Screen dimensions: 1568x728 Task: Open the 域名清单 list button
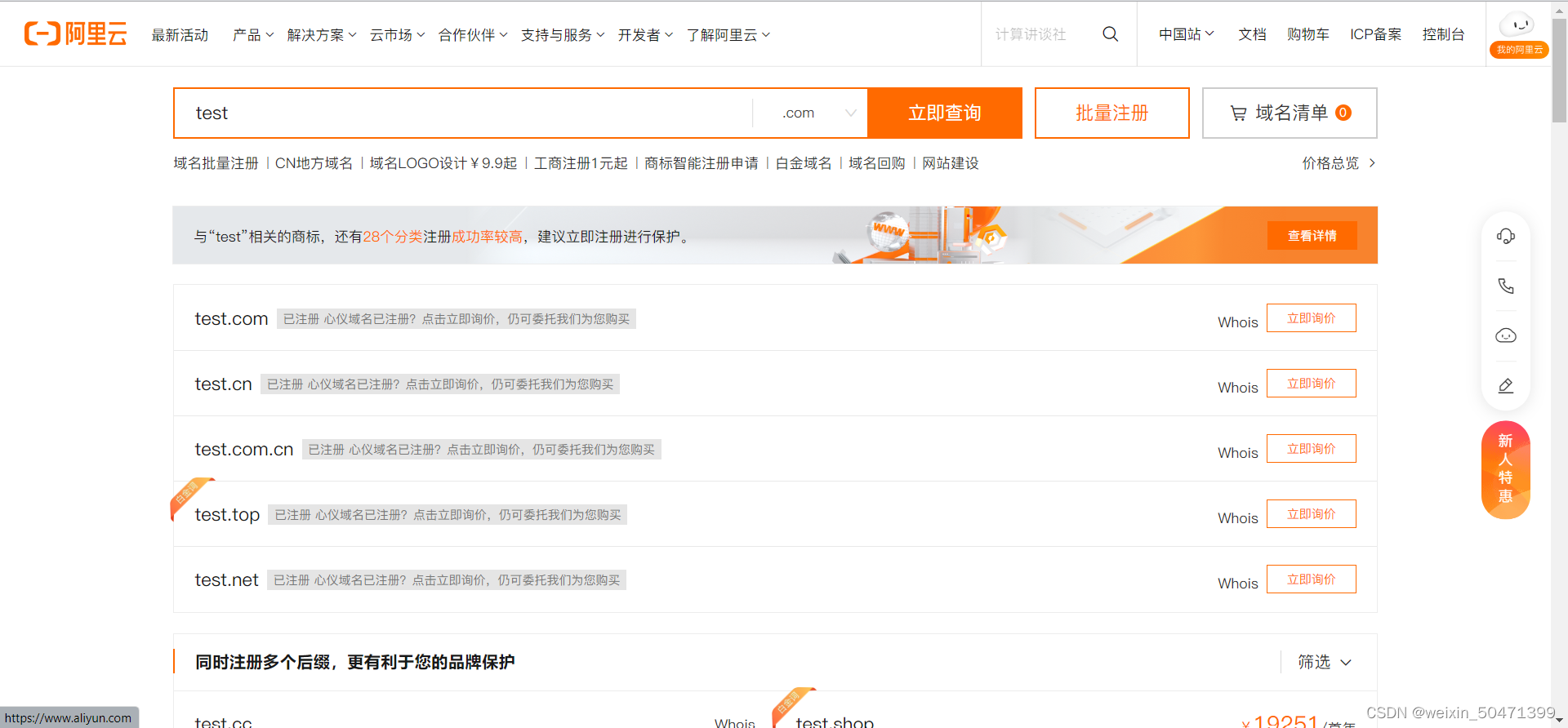(x=1290, y=113)
